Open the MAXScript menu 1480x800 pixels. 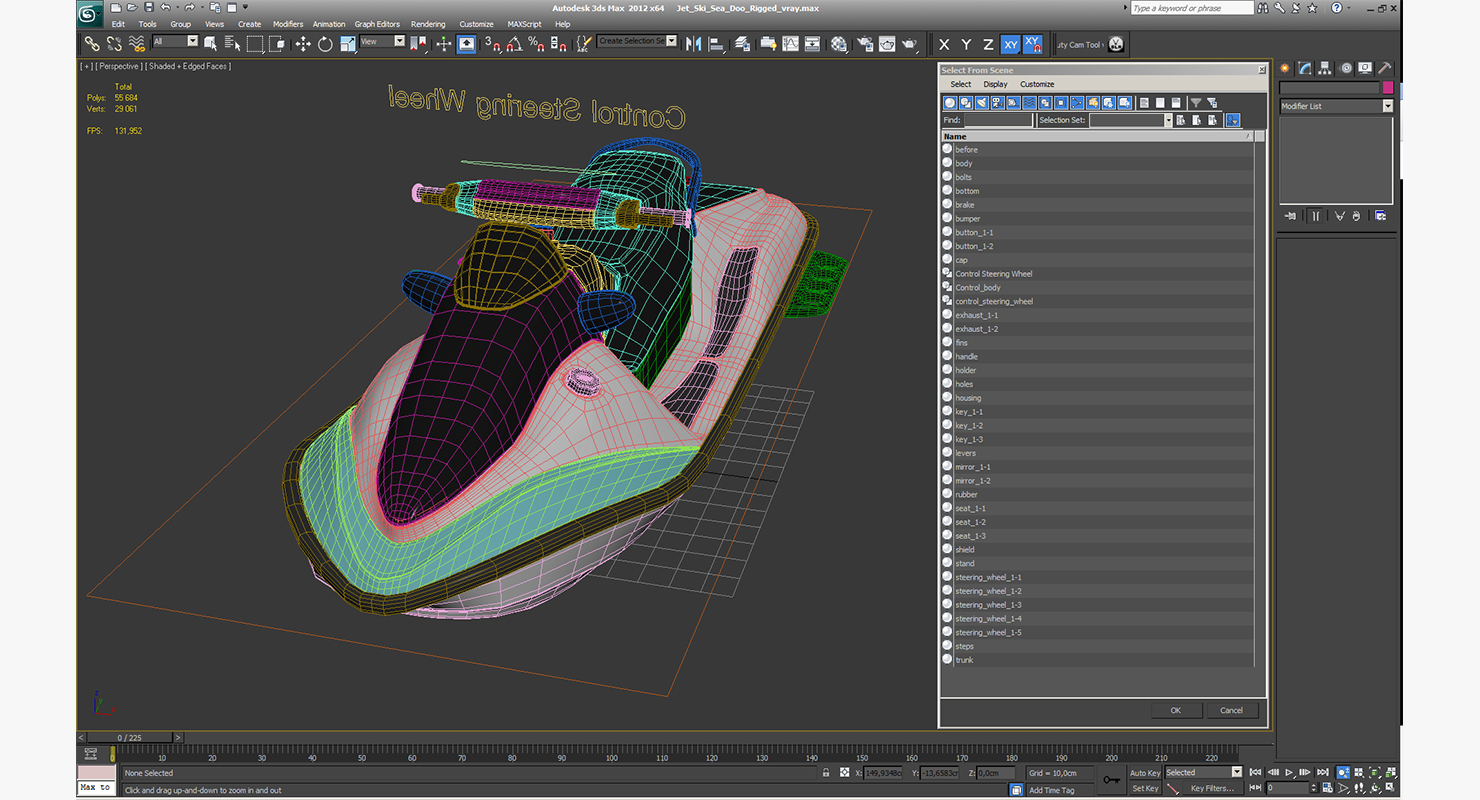point(524,24)
